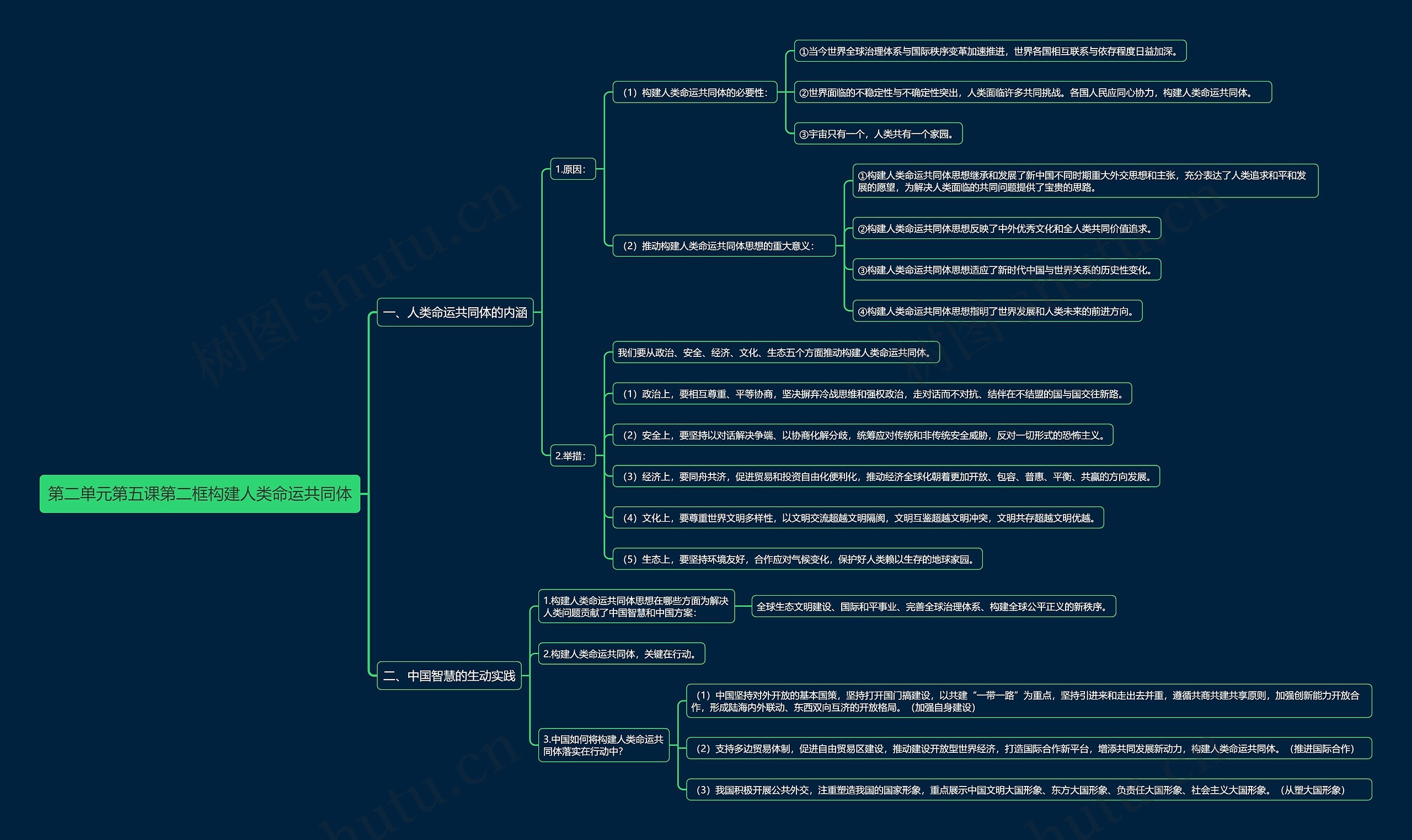
Task: Select node 一、人类命运共同体的内涵
Action: (455, 312)
